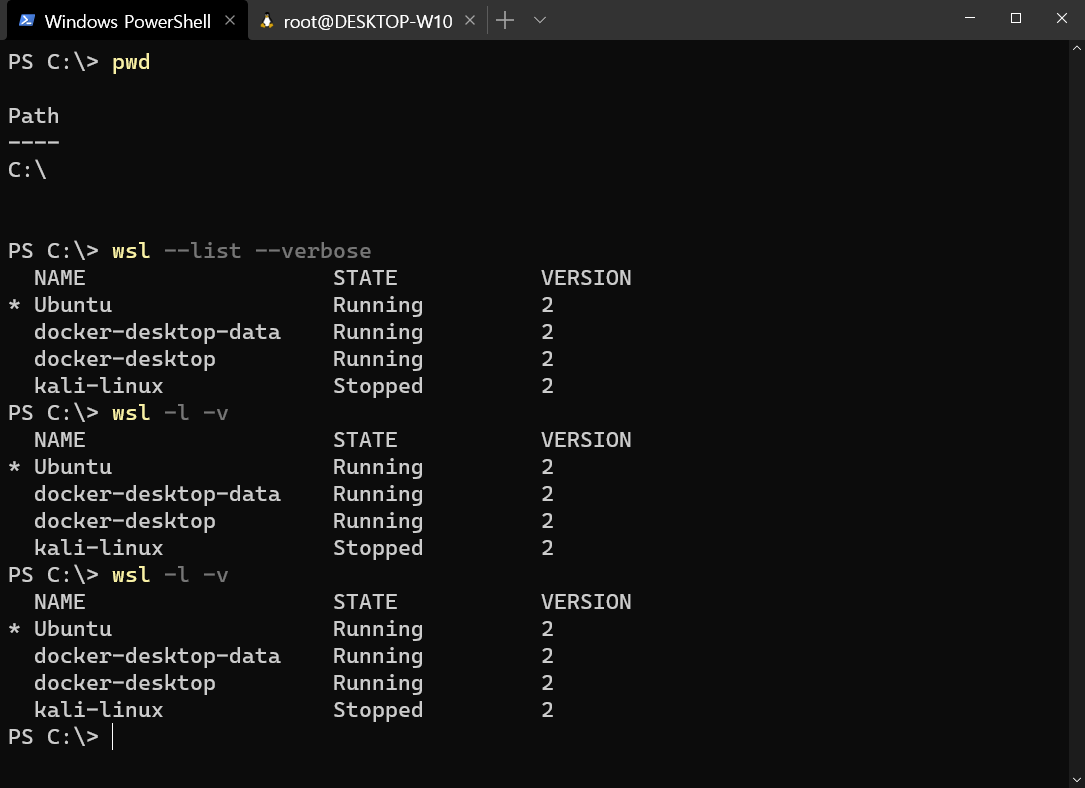The width and height of the screenshot is (1085, 788).
Task: Switch to the root@DESKTOP-W10 tab
Action: [367, 21]
